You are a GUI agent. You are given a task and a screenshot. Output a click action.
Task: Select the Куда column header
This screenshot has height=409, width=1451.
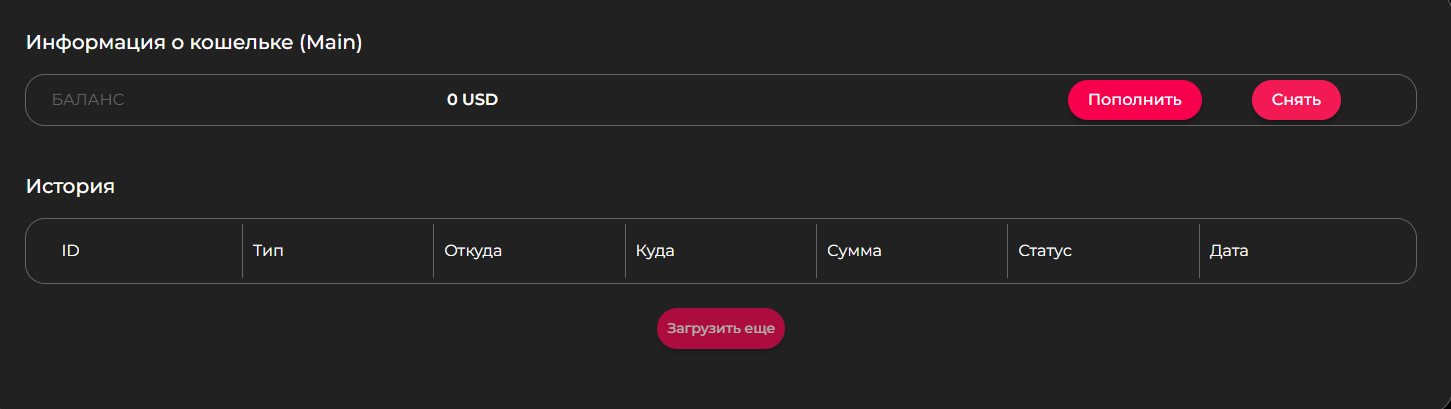655,251
